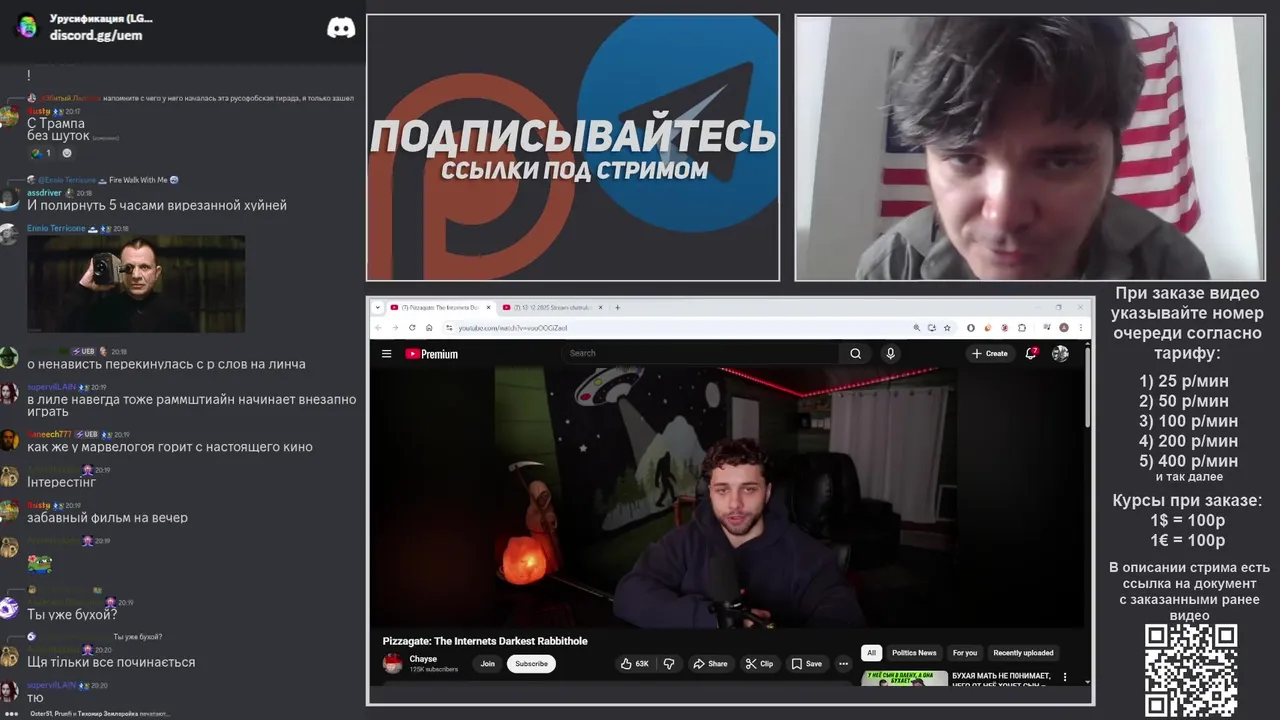The image size is (1280, 720).
Task: Open Chrome three-dot menu
Action: 1081,327
